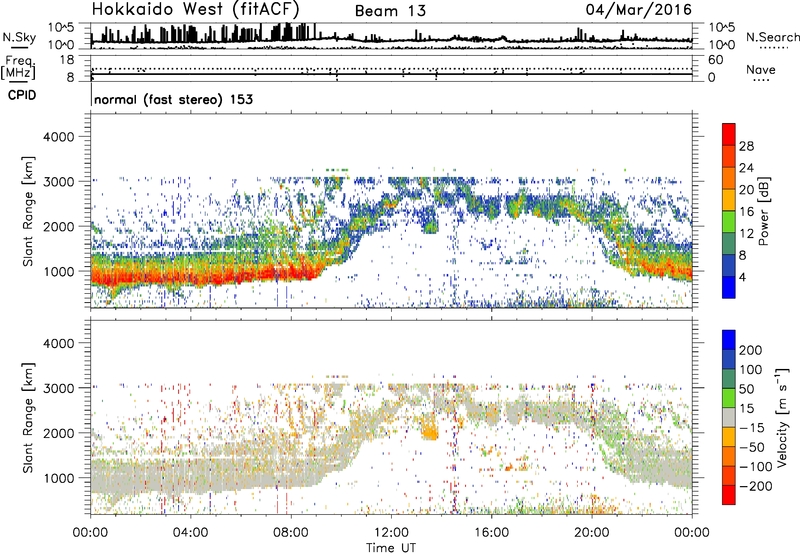Click the Time UT axis title
Viewport: 800px width, 554px height.
point(391,548)
